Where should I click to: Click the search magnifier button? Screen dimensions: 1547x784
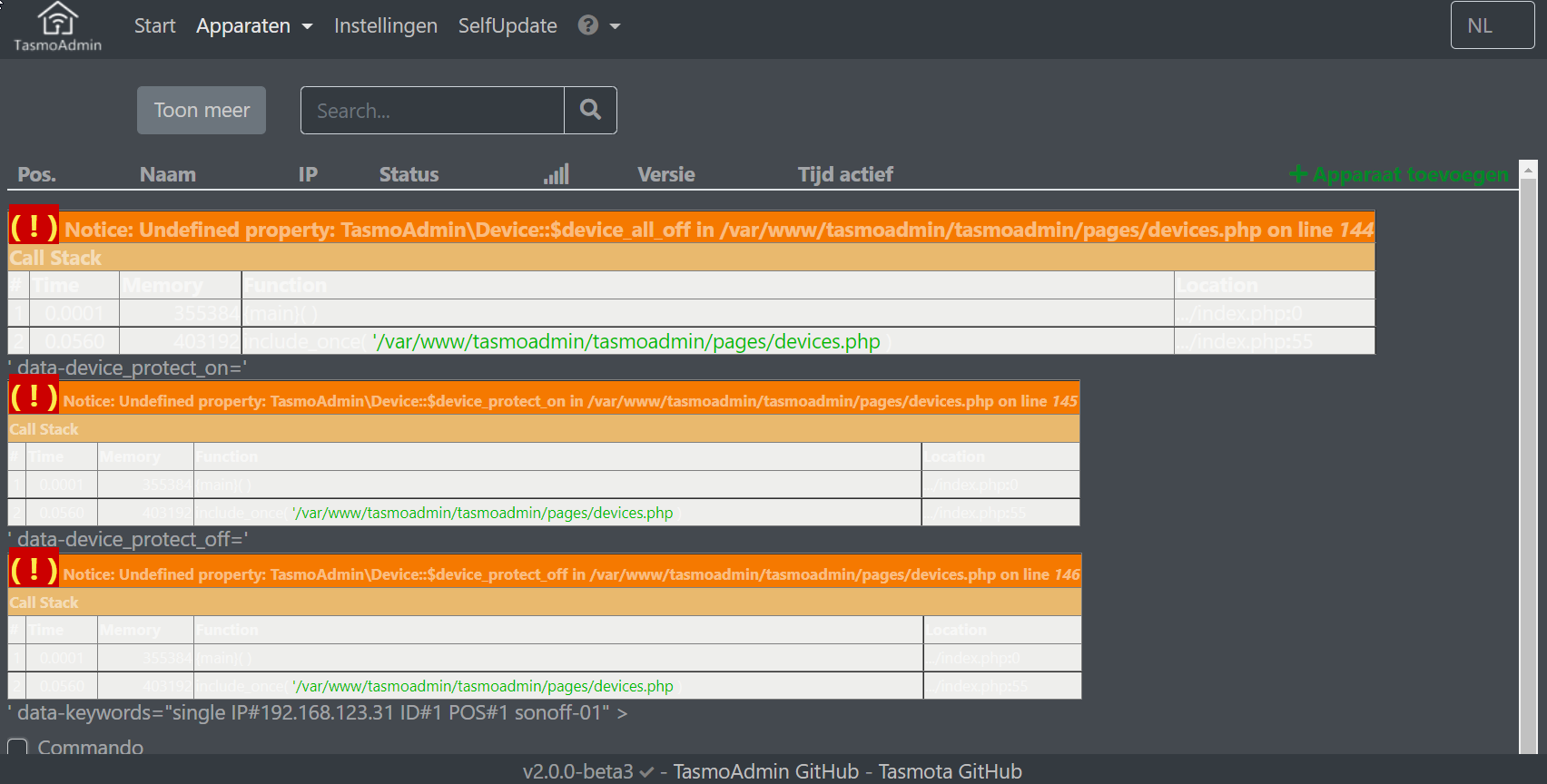(x=590, y=111)
